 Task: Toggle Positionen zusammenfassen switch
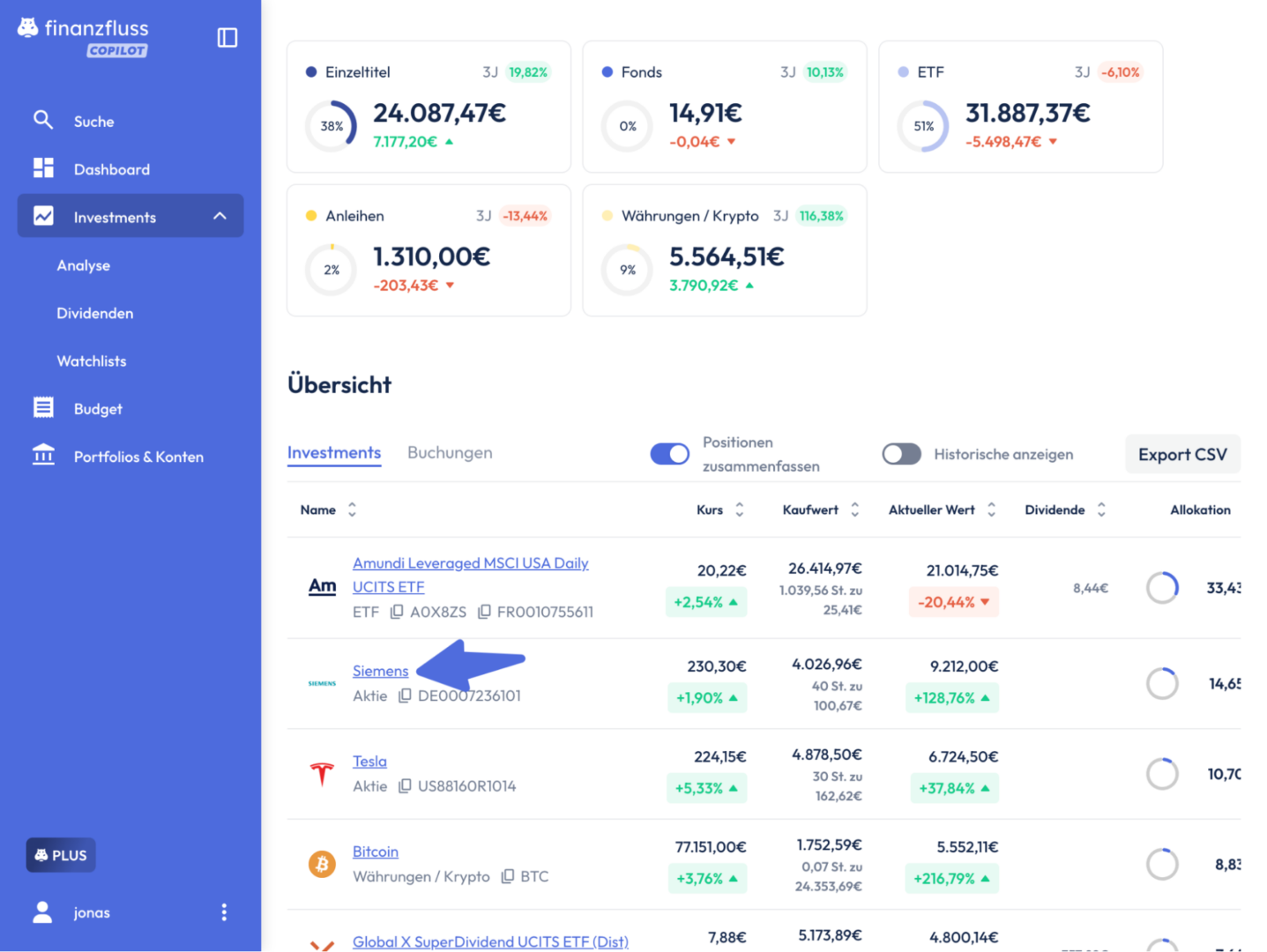pyautogui.click(x=670, y=454)
